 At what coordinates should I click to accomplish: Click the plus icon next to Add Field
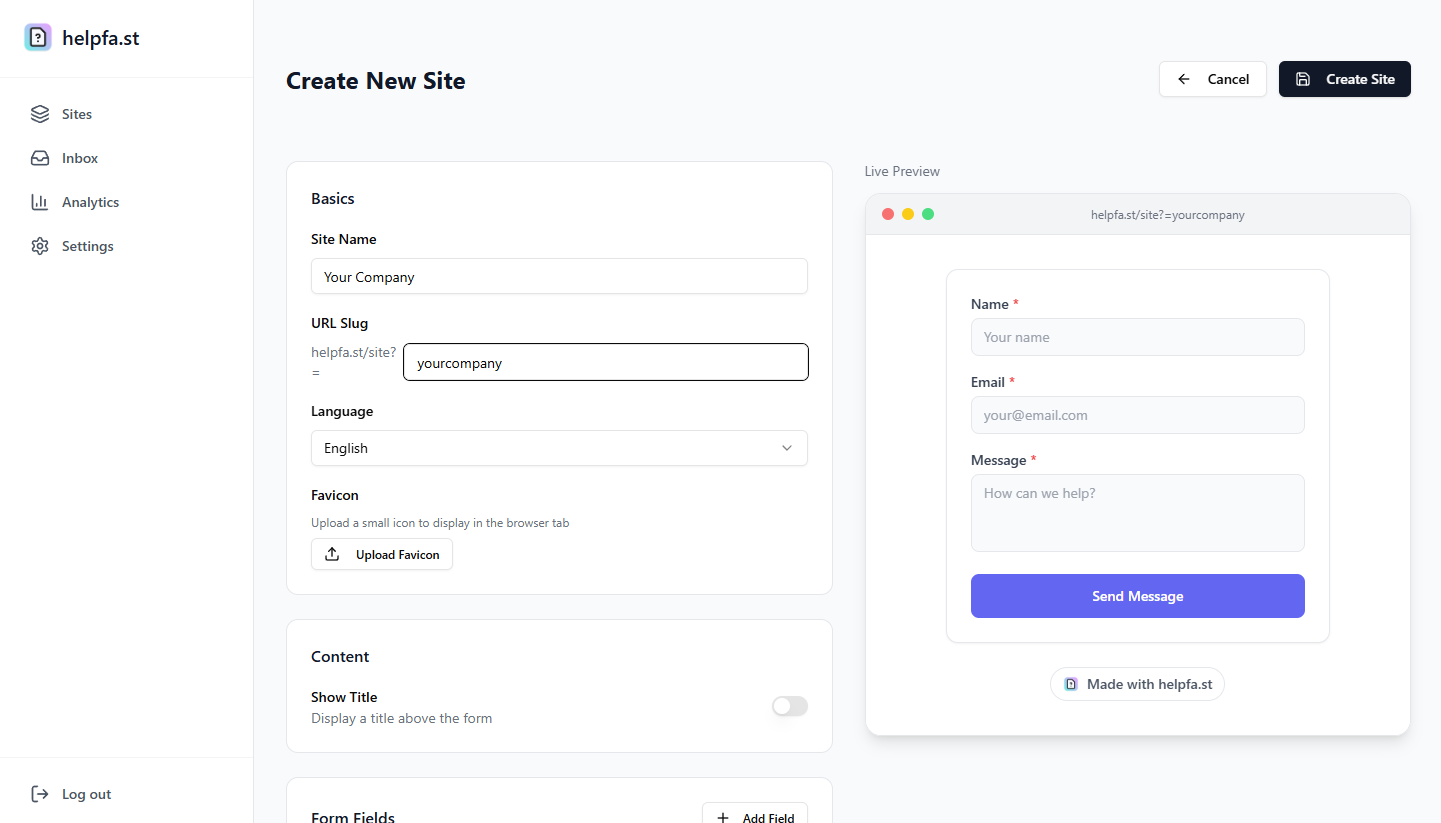coord(723,815)
